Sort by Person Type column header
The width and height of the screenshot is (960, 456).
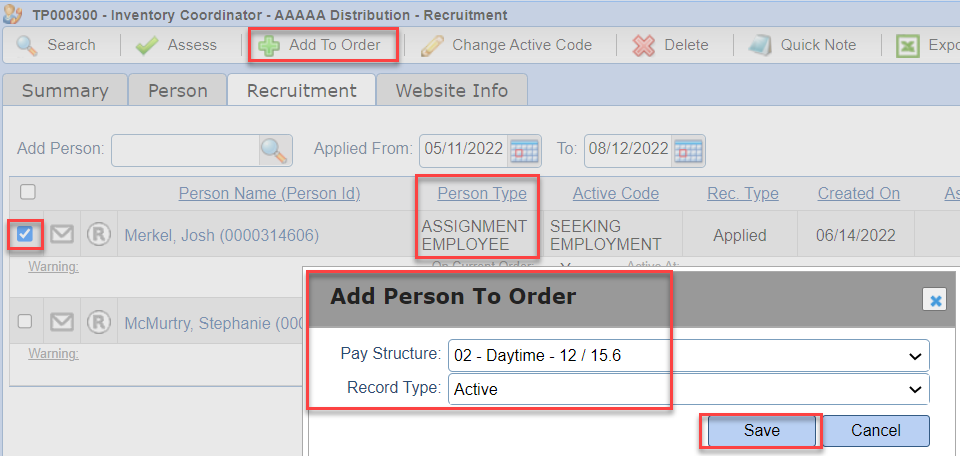tap(482, 194)
